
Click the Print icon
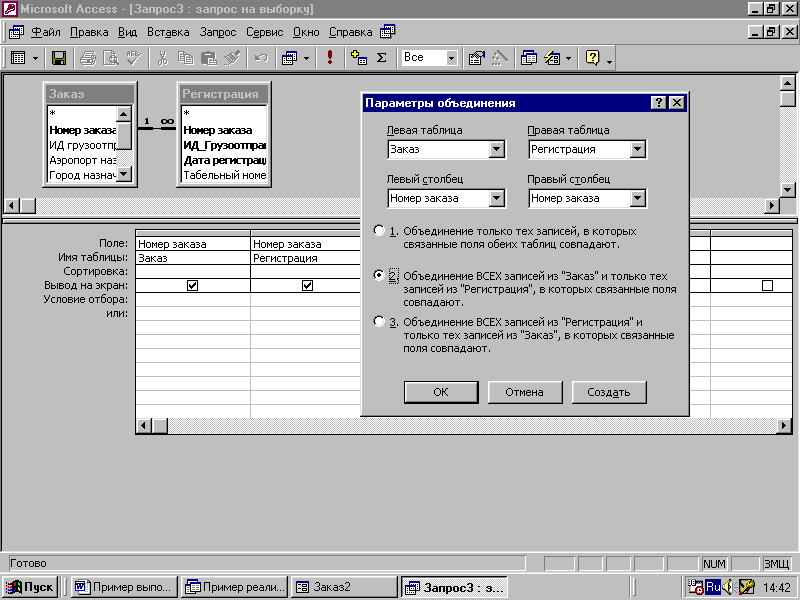tap(88, 58)
